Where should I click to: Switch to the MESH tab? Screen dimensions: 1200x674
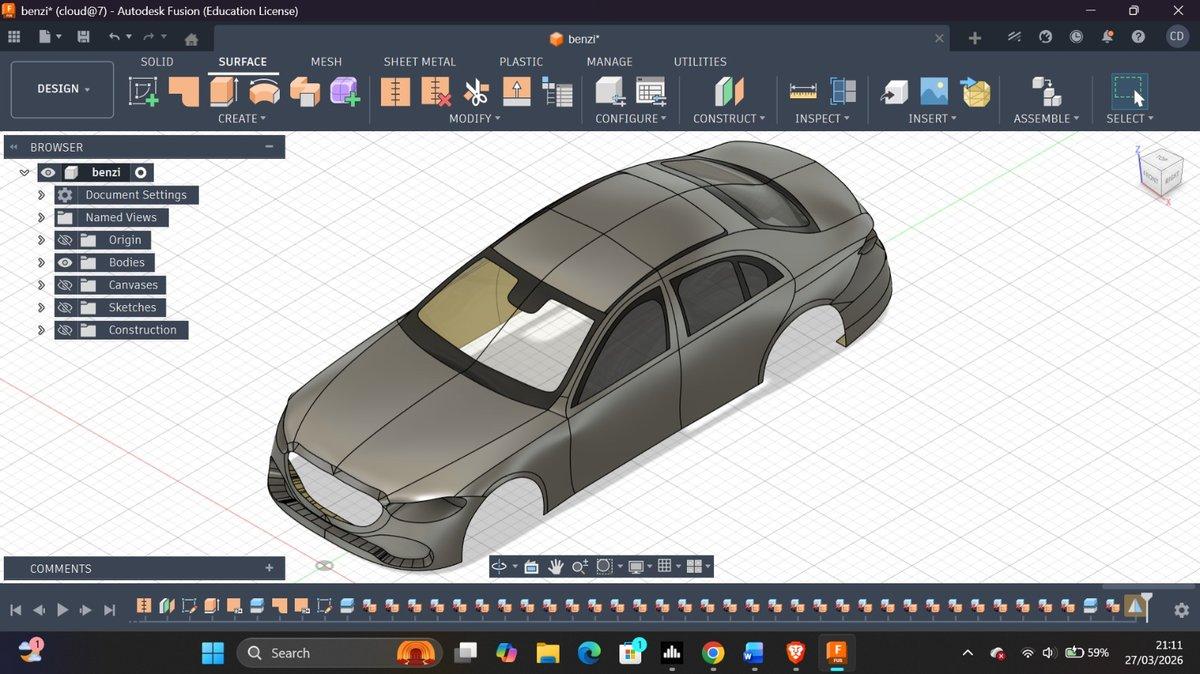coord(326,61)
